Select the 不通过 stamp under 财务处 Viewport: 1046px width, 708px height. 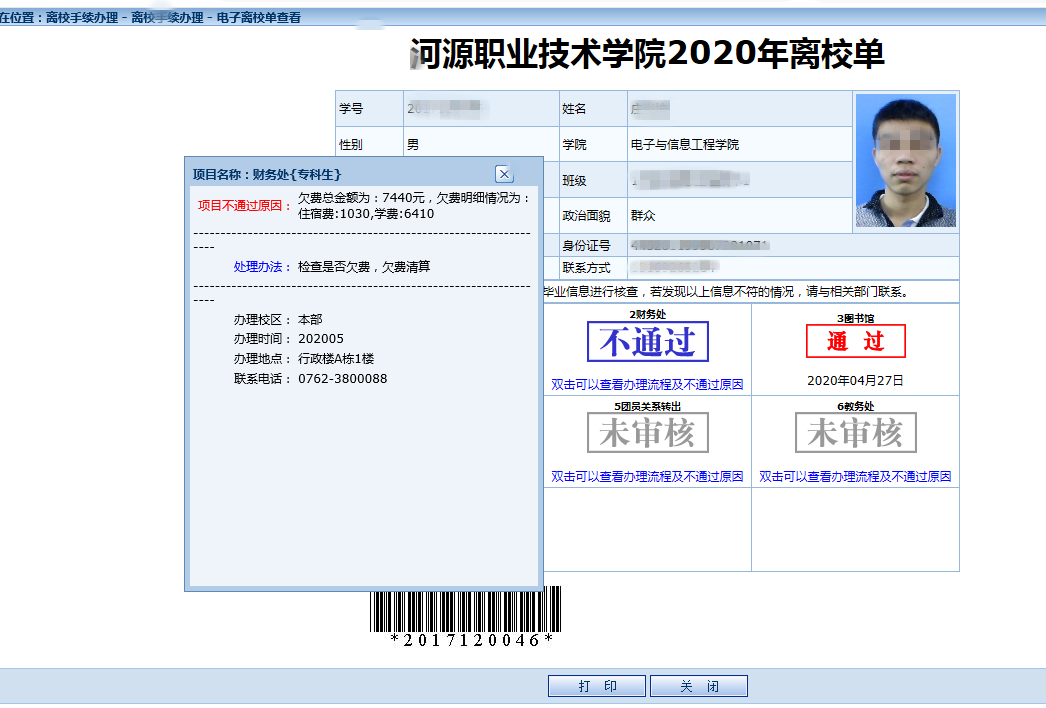pyautogui.click(x=647, y=342)
